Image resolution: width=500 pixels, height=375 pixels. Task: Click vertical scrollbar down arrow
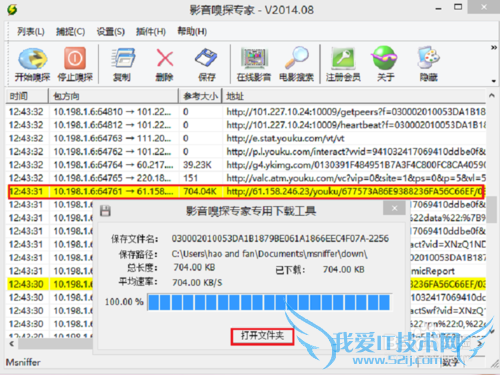point(492,331)
